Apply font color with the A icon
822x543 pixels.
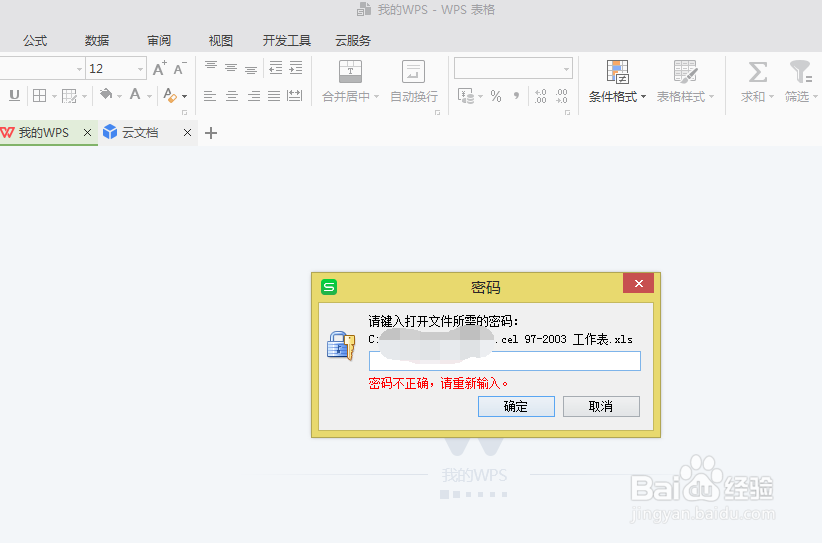pos(135,94)
